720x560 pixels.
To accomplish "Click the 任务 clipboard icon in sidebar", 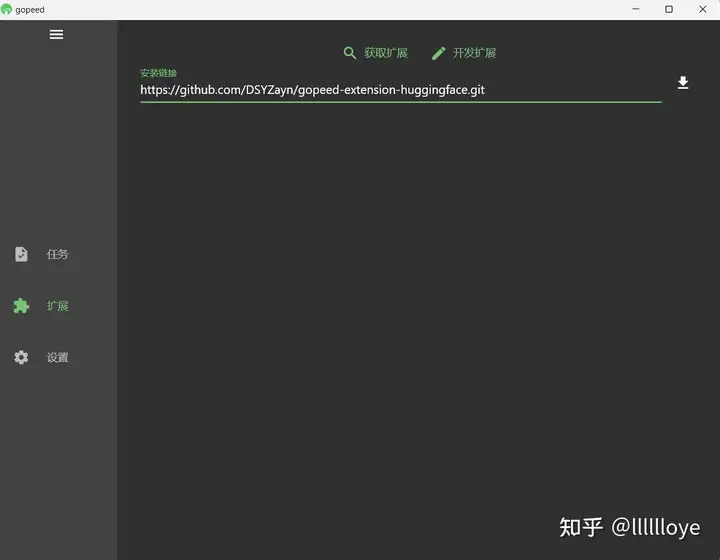I will [x=21, y=254].
